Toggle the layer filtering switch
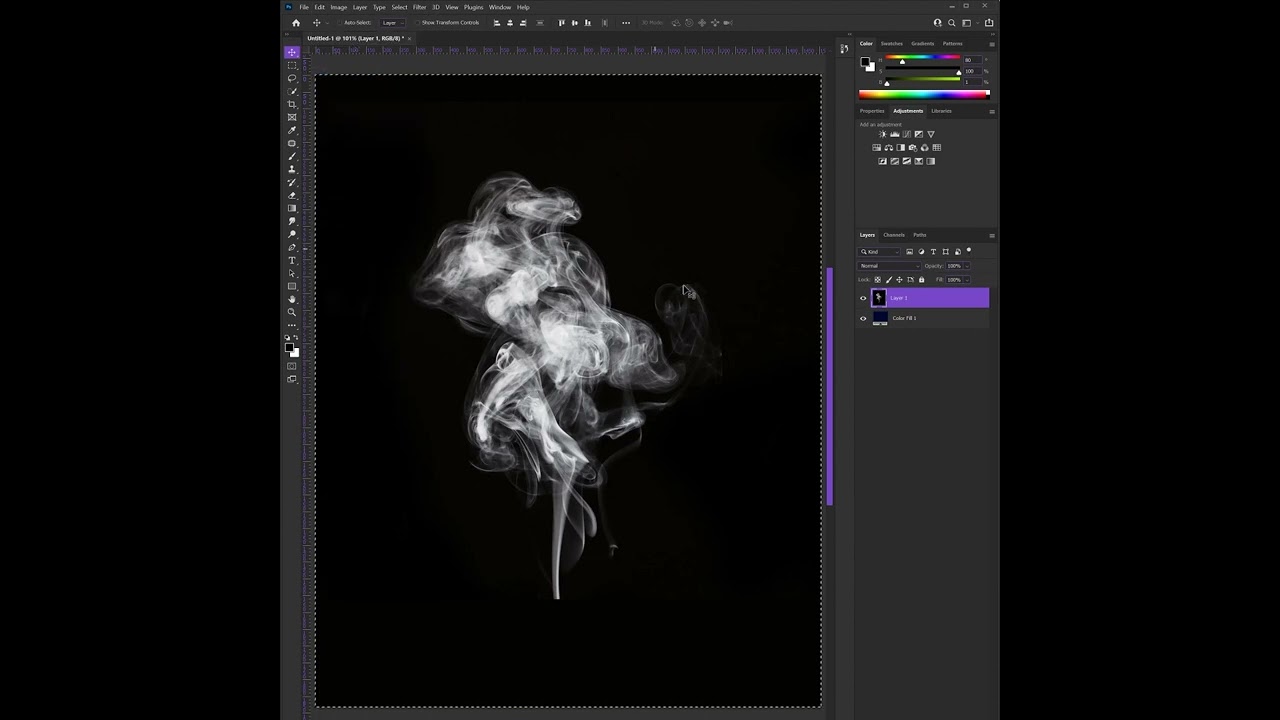 [969, 250]
